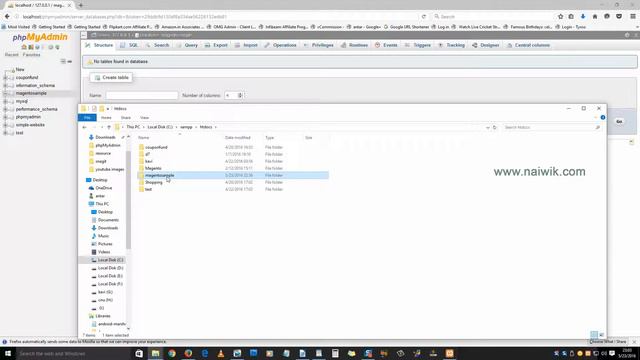
Task: Open Recent in phpMyAdmin sidebar
Action: [11, 55]
